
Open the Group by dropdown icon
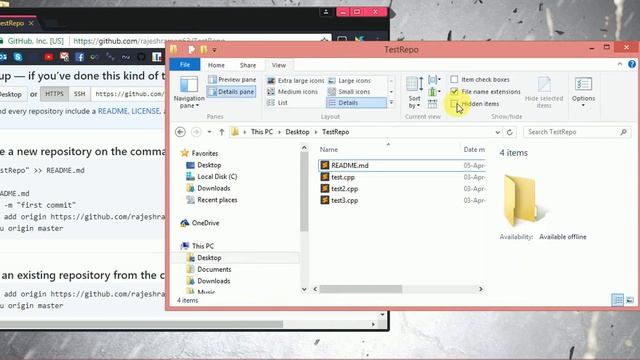(x=434, y=80)
